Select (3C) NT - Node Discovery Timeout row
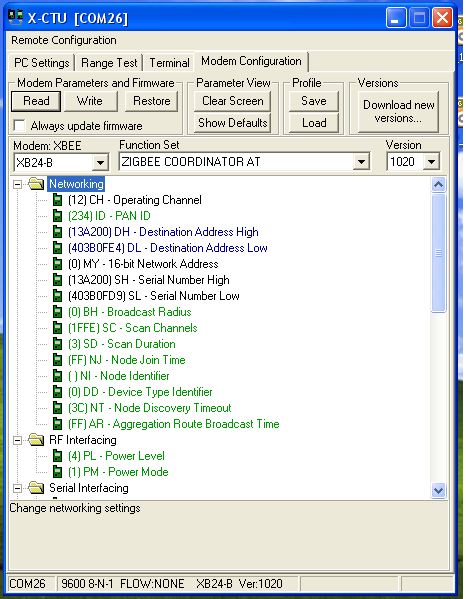 (149, 408)
